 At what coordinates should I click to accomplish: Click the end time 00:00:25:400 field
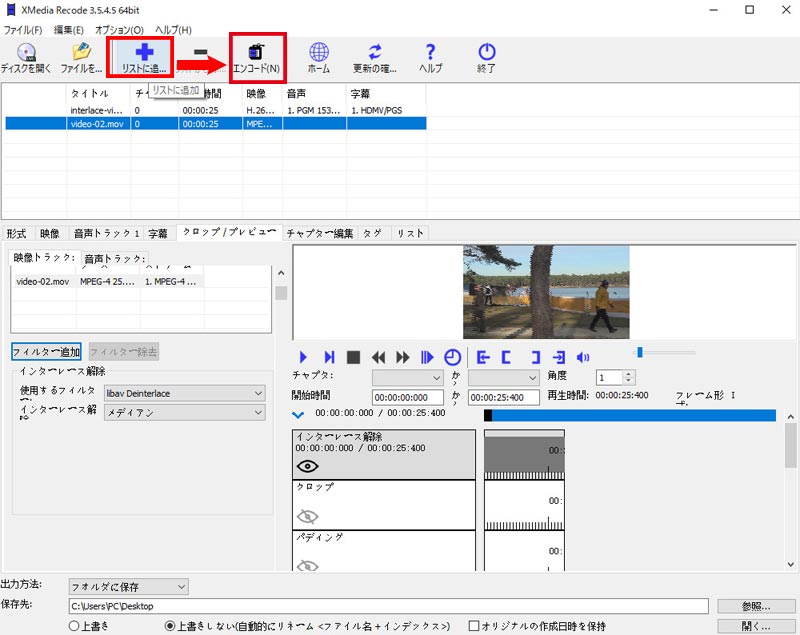[504, 397]
